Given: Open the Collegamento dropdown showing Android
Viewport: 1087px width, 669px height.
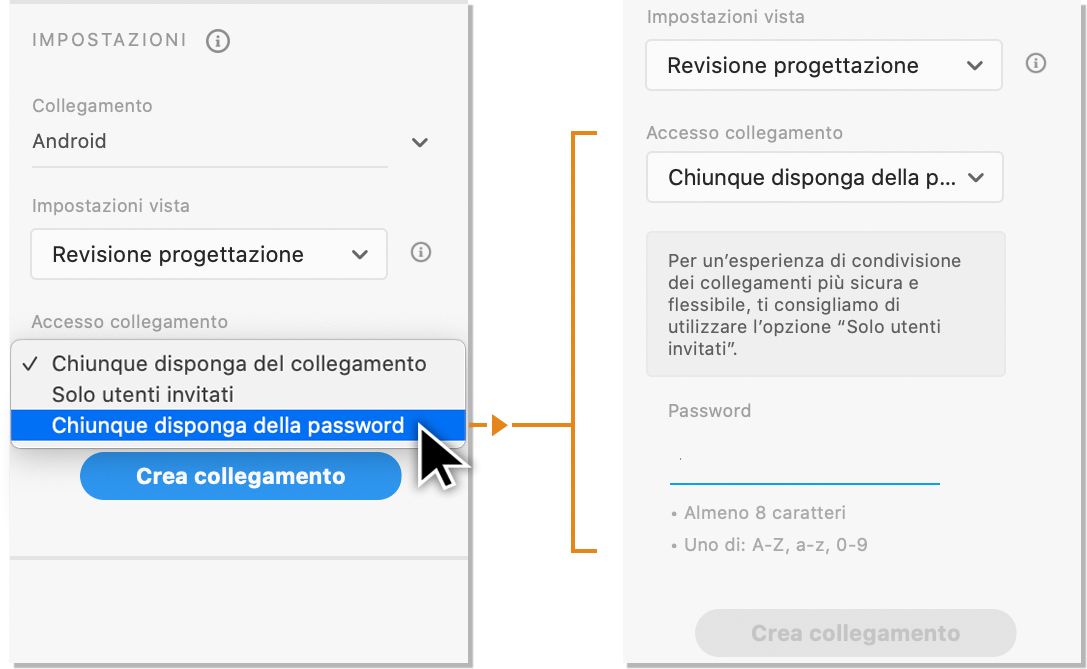Looking at the screenshot, I should [210, 141].
